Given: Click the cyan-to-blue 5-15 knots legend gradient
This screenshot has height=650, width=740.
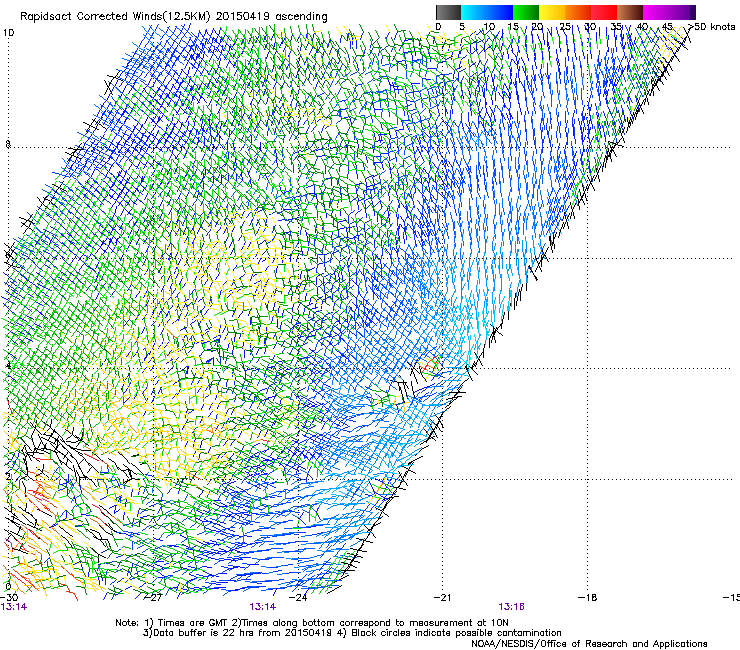Looking at the screenshot, I should coord(487,12).
